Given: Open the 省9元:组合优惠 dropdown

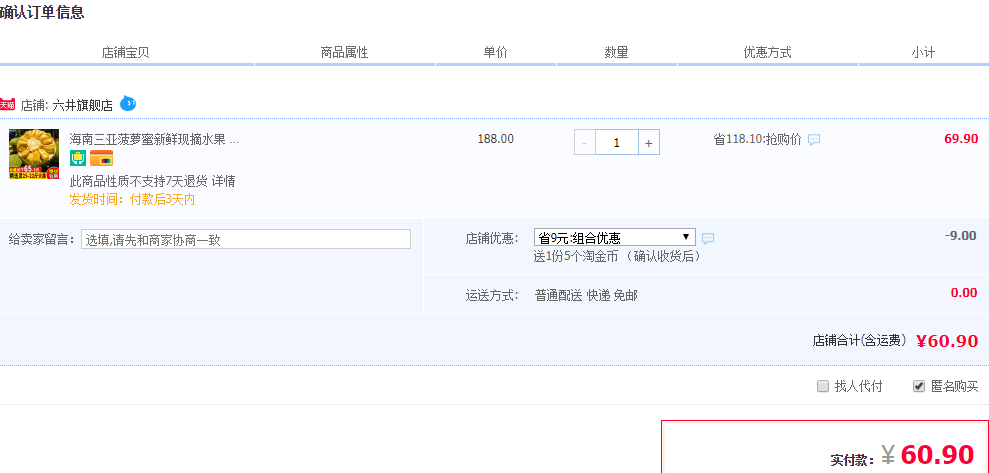Looking at the screenshot, I should point(614,237).
